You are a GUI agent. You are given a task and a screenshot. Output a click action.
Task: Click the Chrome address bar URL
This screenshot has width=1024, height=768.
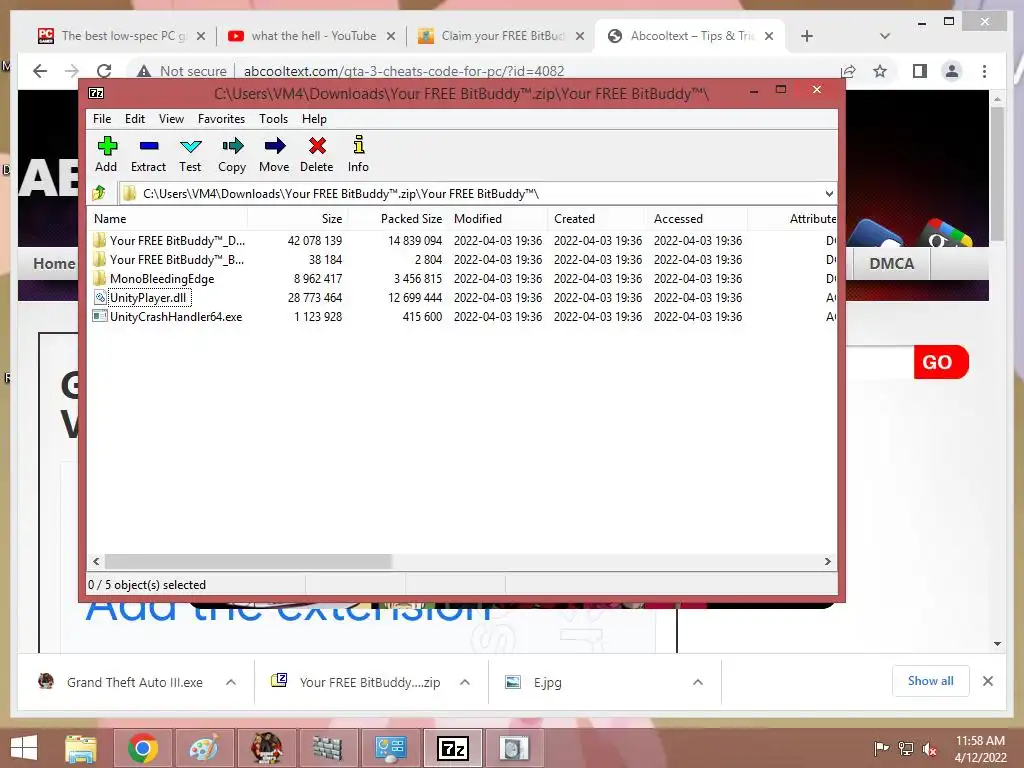point(404,71)
